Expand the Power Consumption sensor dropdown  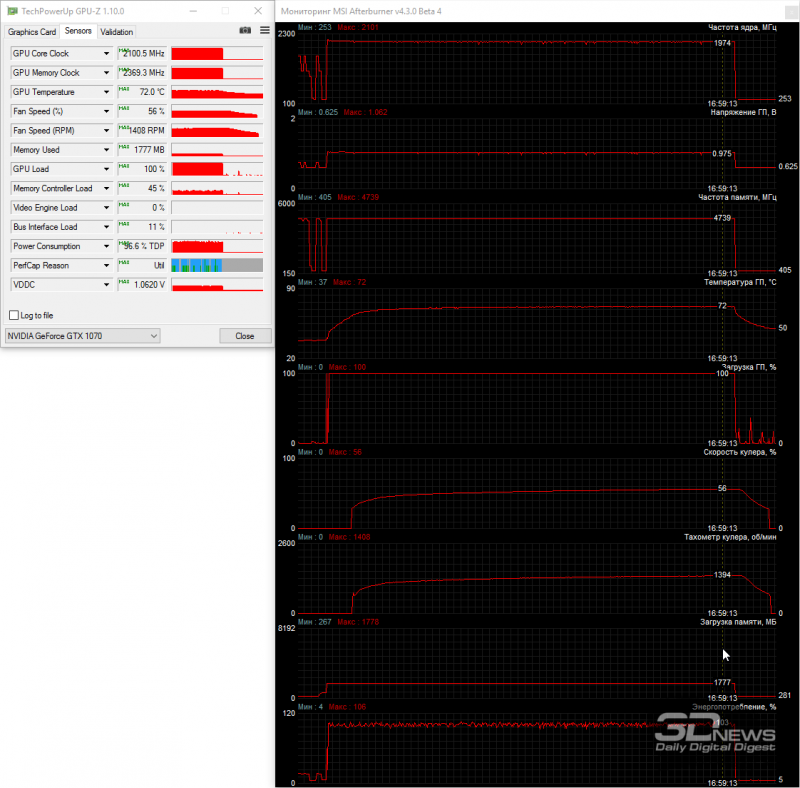click(x=106, y=247)
